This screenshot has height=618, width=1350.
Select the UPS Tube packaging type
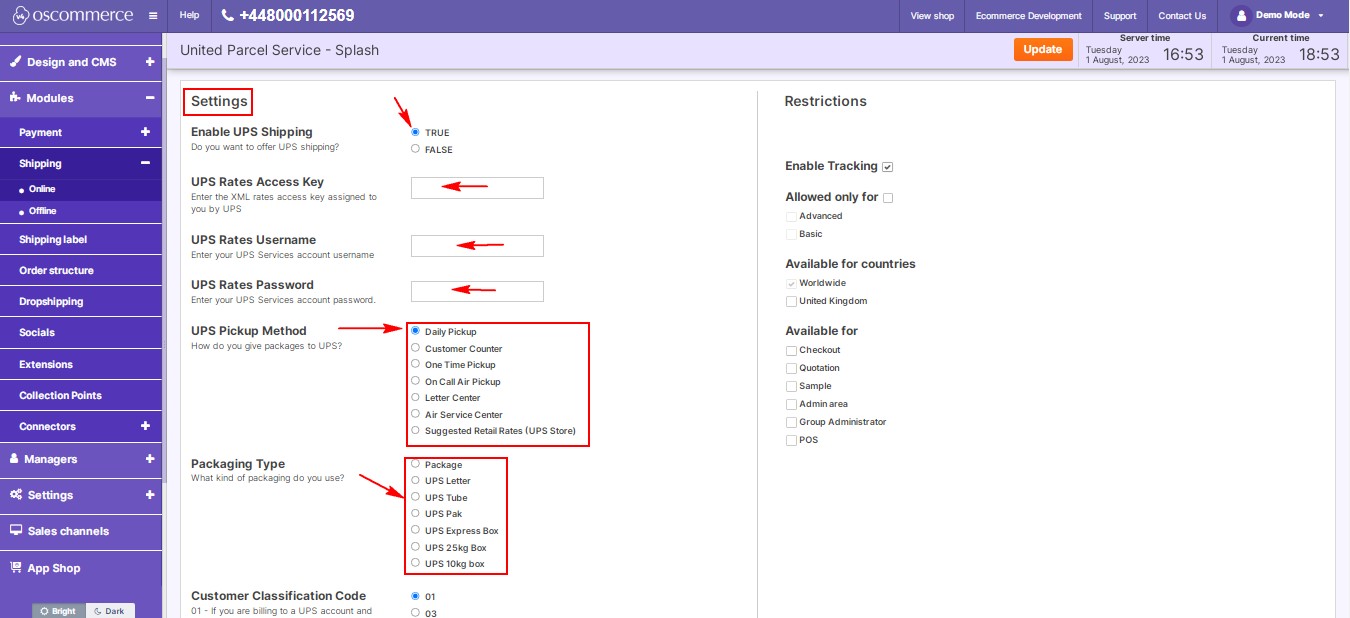click(415, 497)
